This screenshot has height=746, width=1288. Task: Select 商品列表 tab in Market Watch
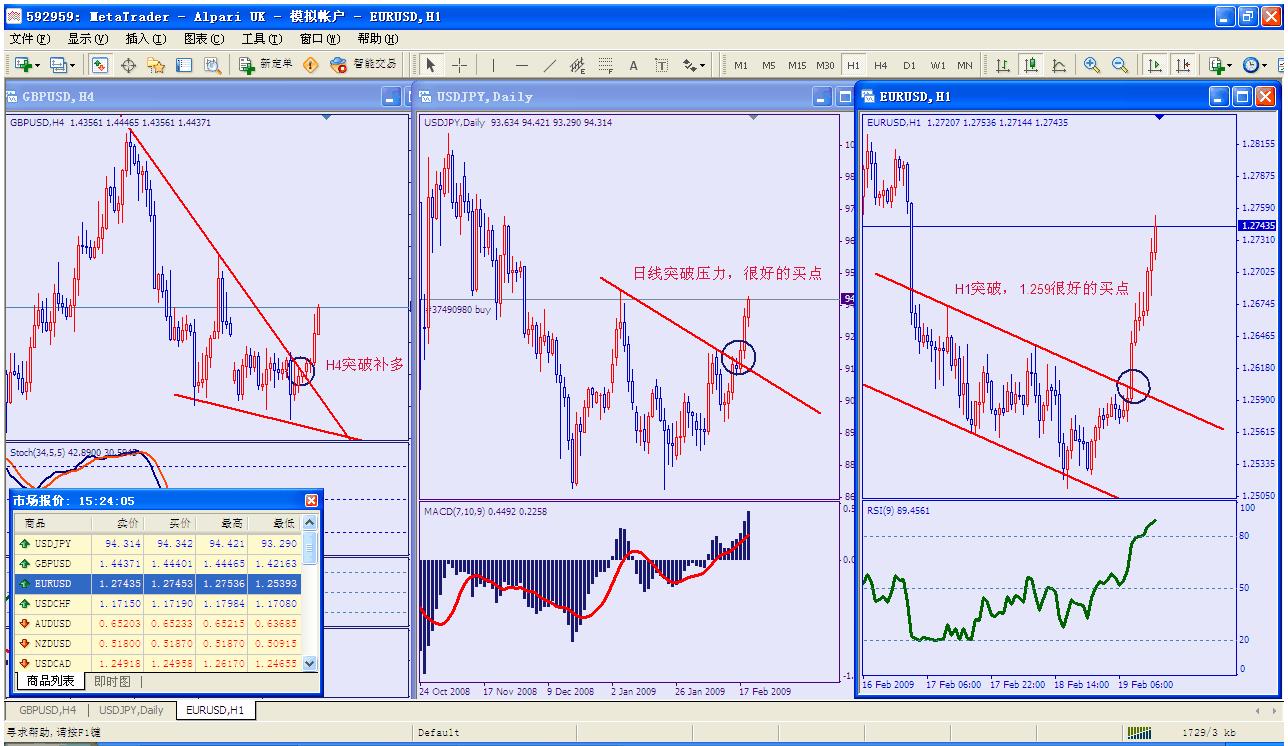click(x=50, y=681)
